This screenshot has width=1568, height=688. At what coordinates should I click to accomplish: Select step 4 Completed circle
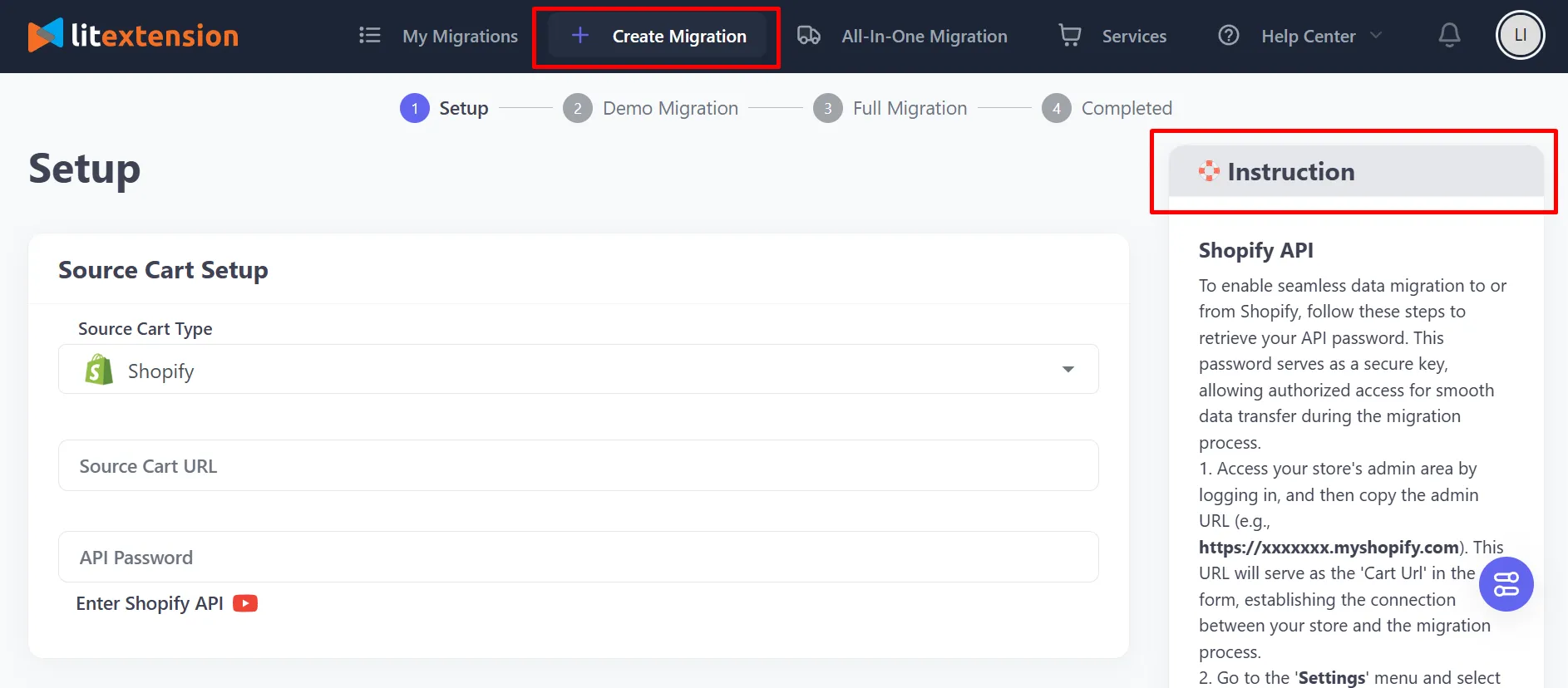1057,108
